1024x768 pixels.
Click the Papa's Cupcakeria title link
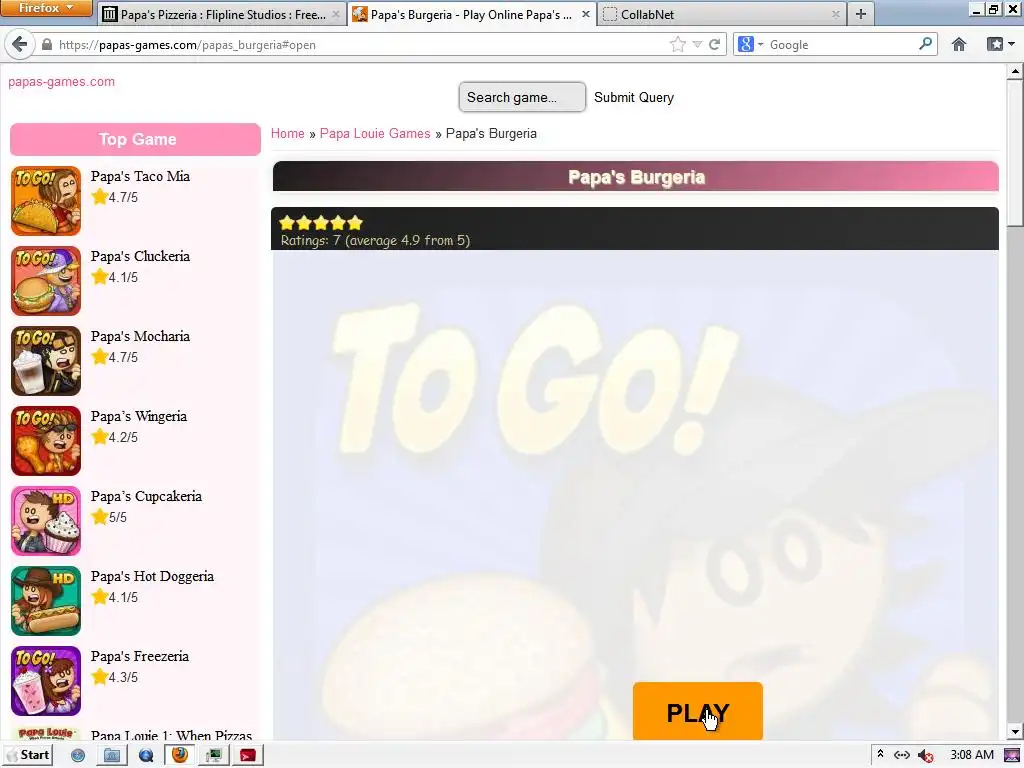pyautogui.click(x=146, y=496)
